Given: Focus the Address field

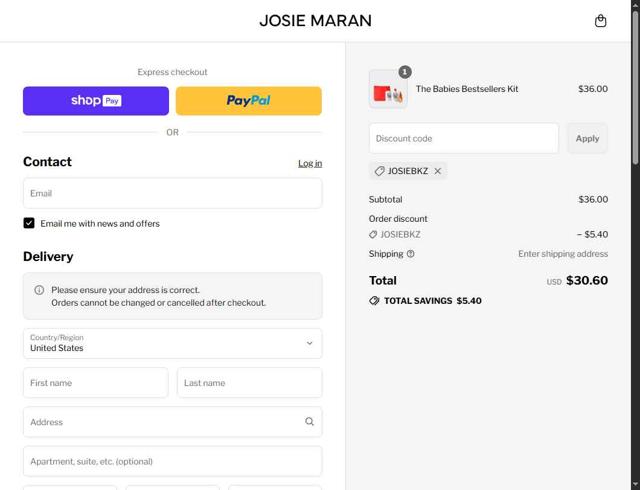Looking at the screenshot, I should pyautogui.click(x=173, y=422).
